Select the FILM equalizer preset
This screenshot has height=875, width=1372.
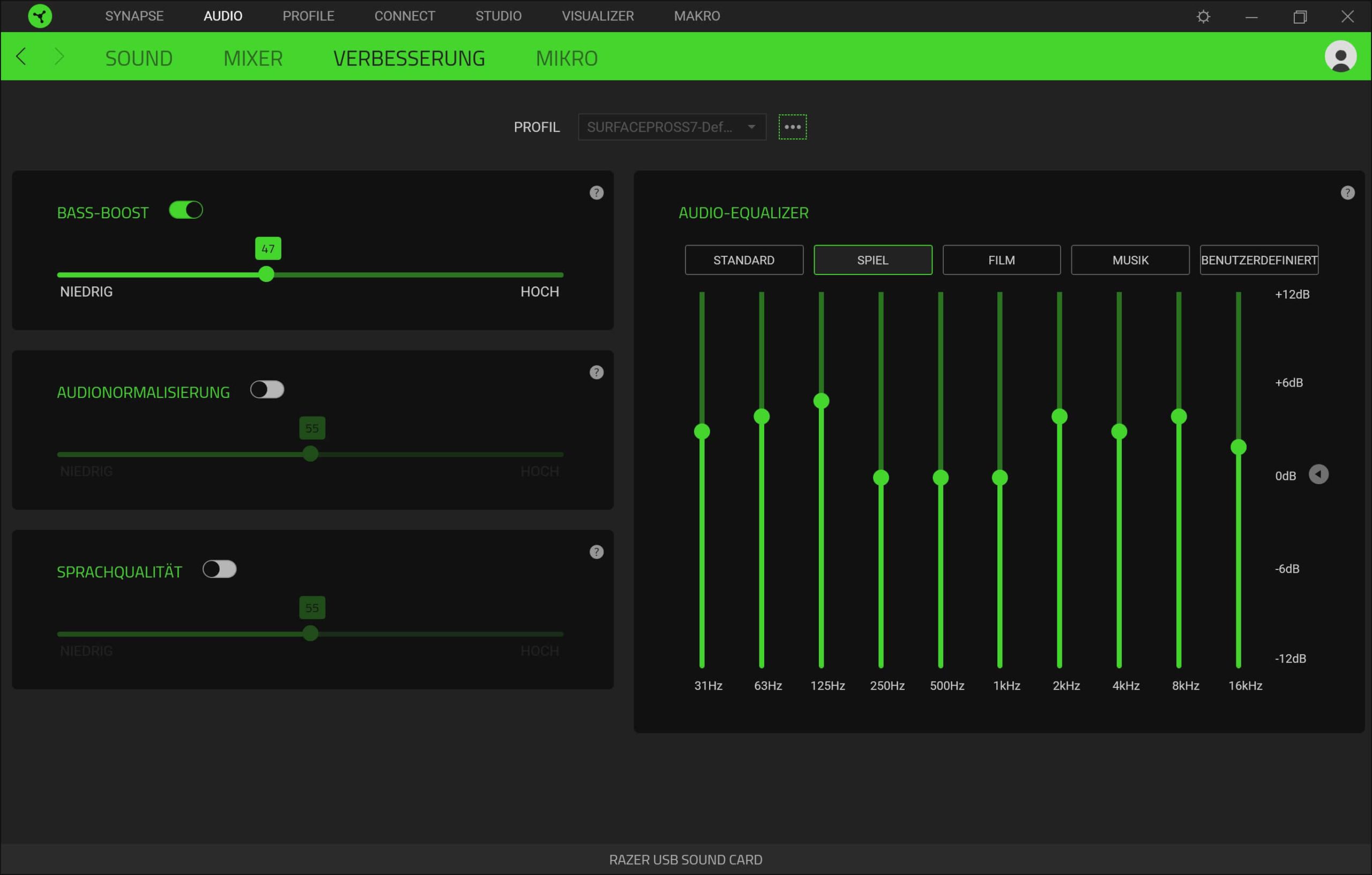(1001, 260)
